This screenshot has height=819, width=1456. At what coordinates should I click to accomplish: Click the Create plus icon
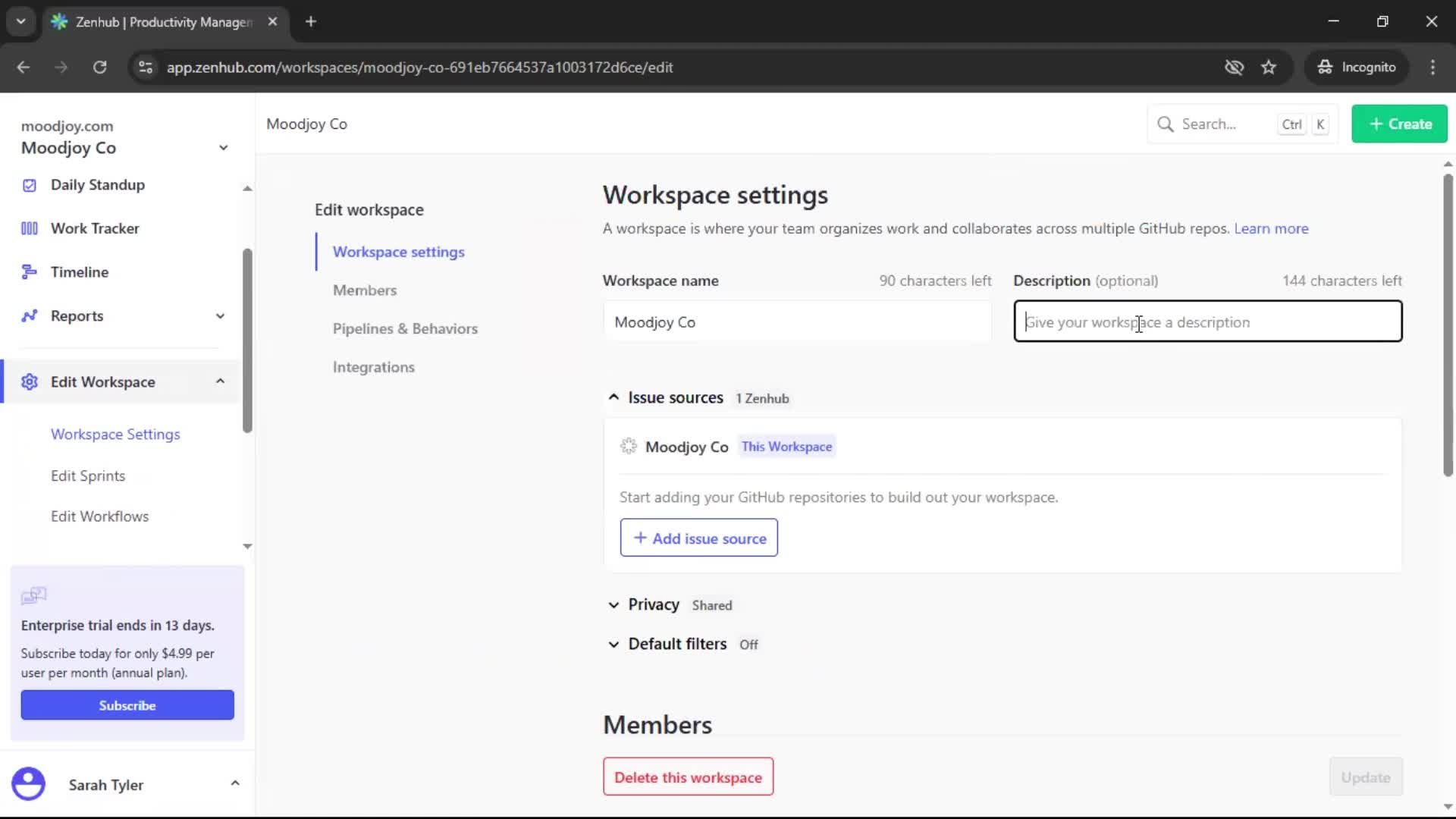[1376, 124]
